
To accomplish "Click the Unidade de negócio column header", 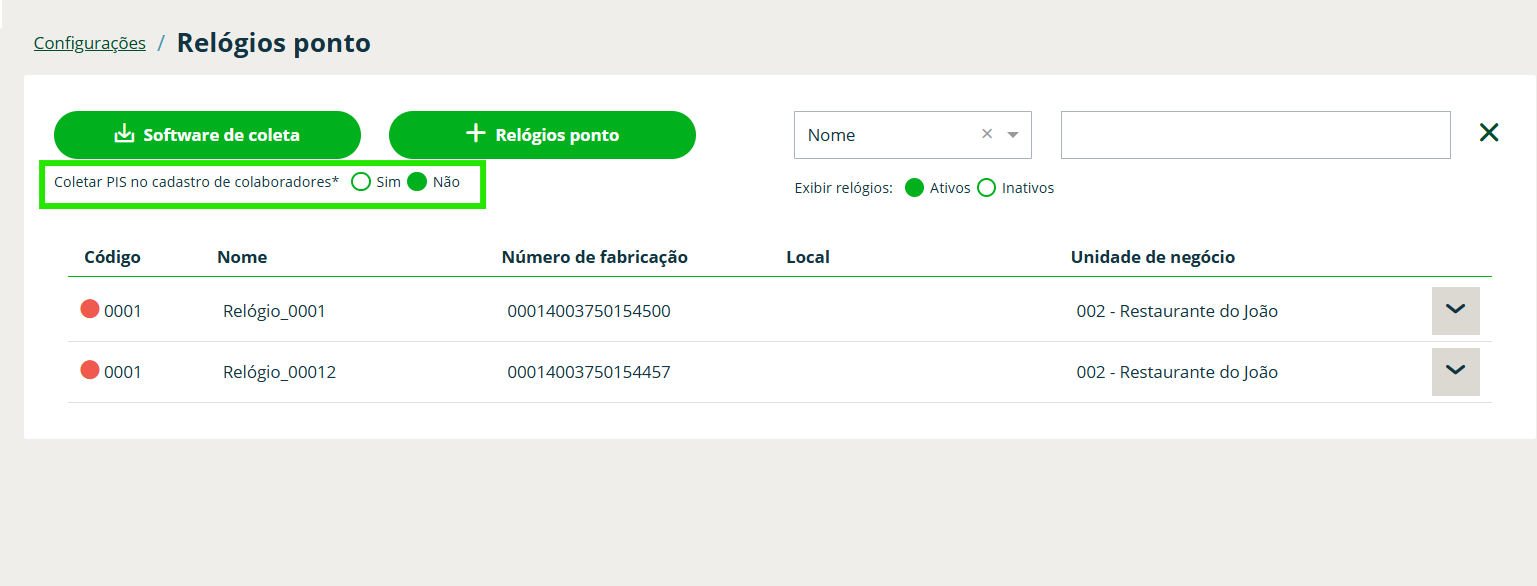I will (1152, 257).
